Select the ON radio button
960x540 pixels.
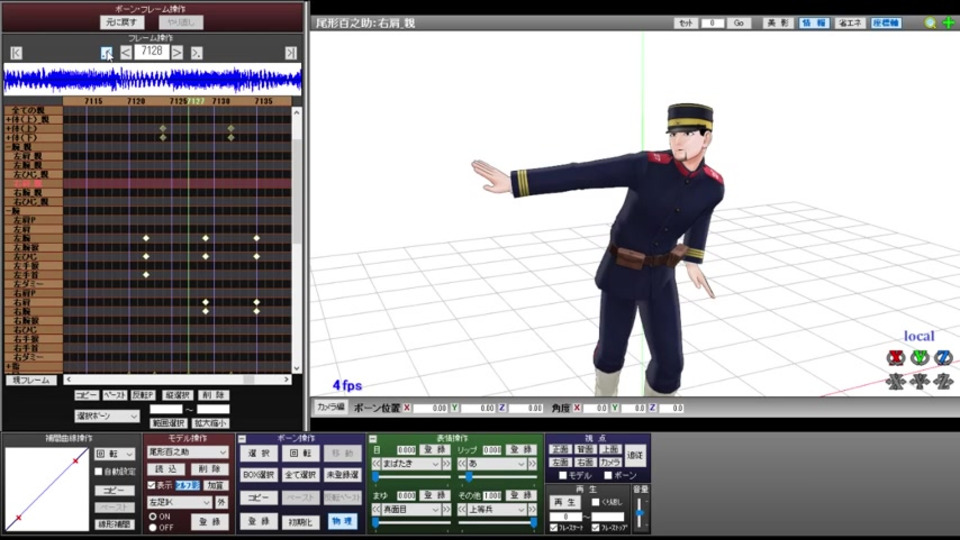click(x=152, y=517)
